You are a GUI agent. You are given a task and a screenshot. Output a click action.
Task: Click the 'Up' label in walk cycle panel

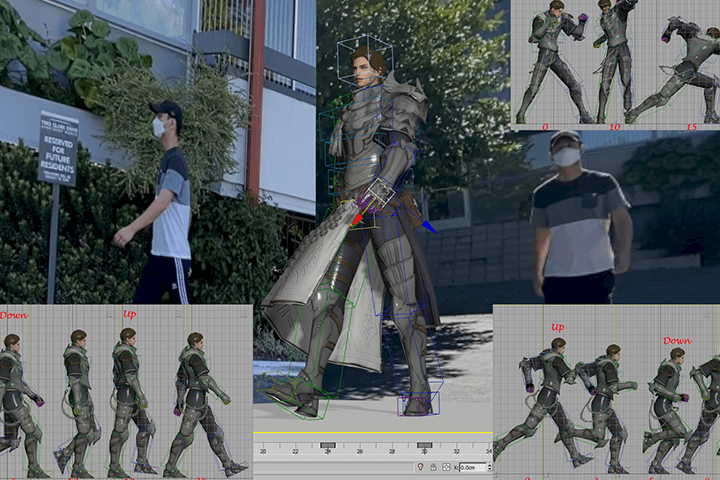click(130, 314)
